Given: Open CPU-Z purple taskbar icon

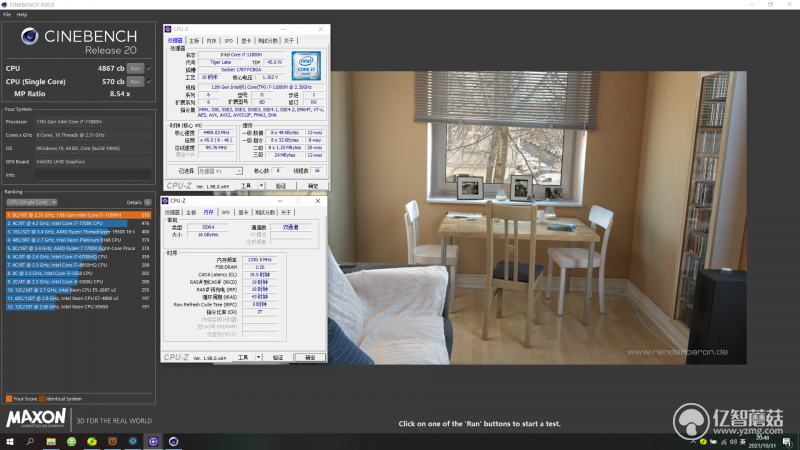Looking at the screenshot, I should [153, 441].
